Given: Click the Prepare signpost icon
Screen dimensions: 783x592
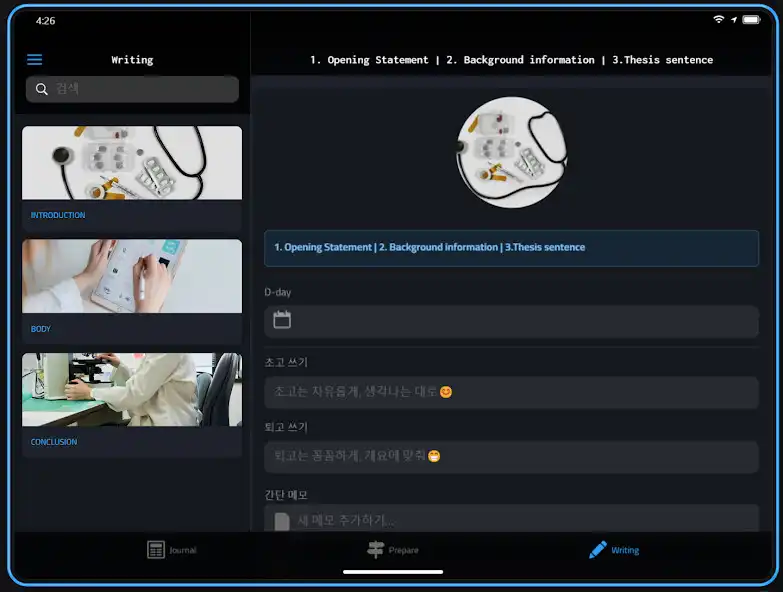Looking at the screenshot, I should point(376,550).
